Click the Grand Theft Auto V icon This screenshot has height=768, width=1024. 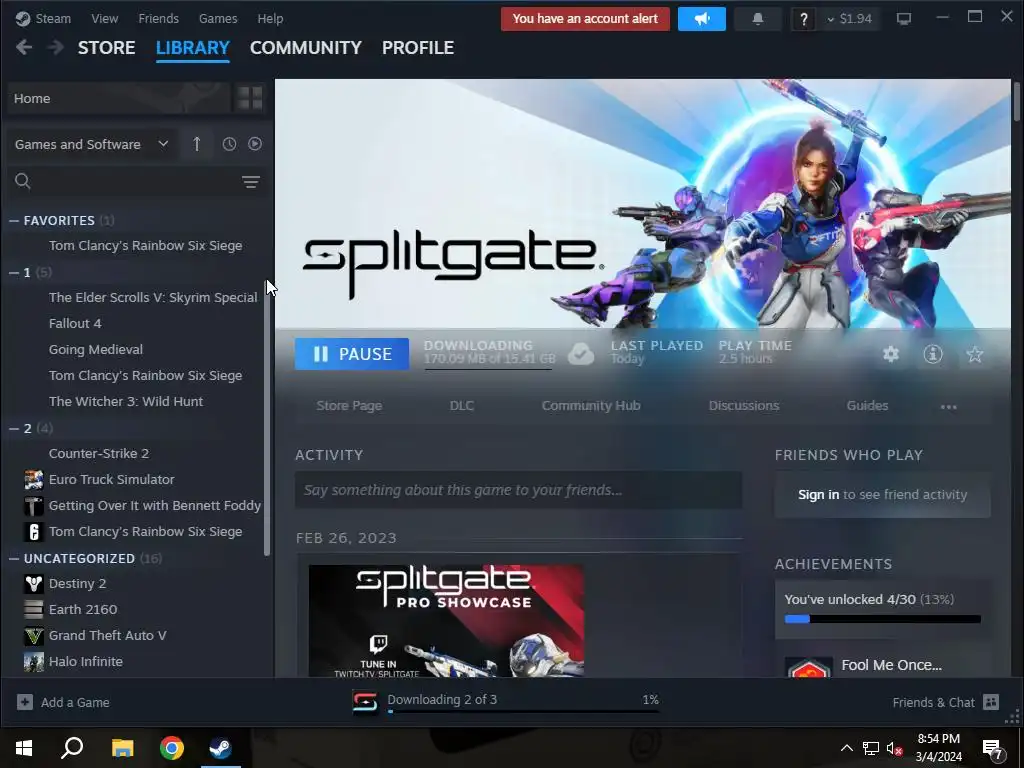33,635
